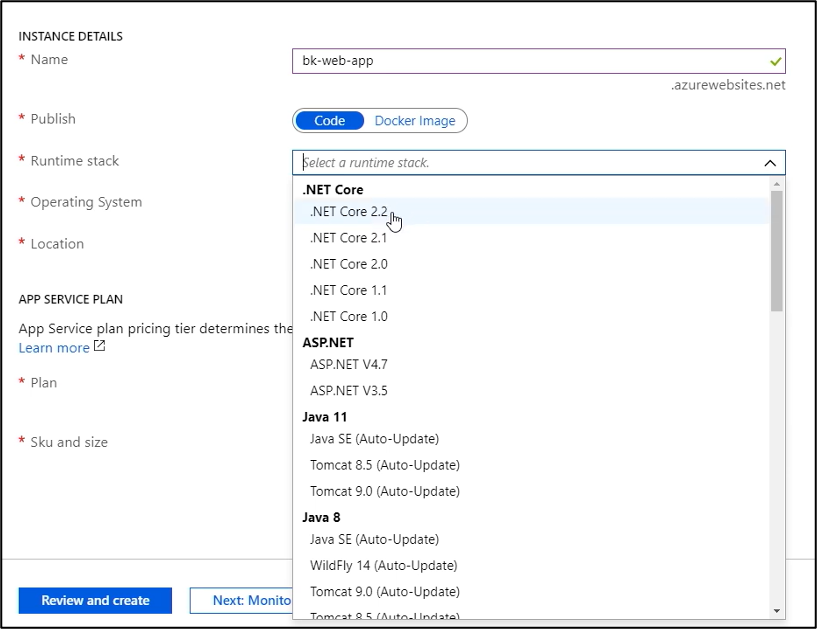Open the Learn more link
Image resolution: width=818 pixels, height=630 pixels.
click(54, 348)
